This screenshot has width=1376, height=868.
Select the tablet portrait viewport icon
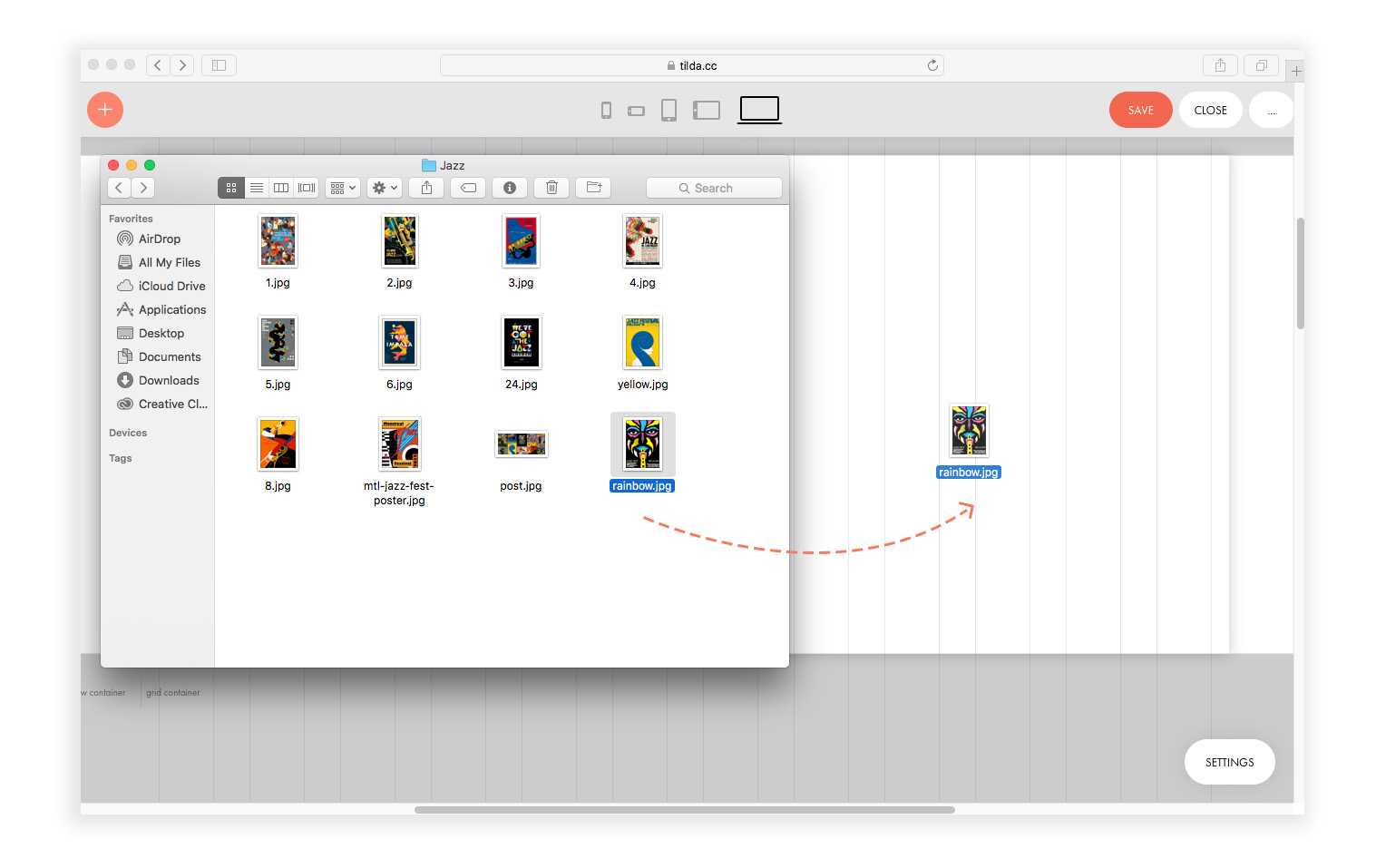click(668, 111)
